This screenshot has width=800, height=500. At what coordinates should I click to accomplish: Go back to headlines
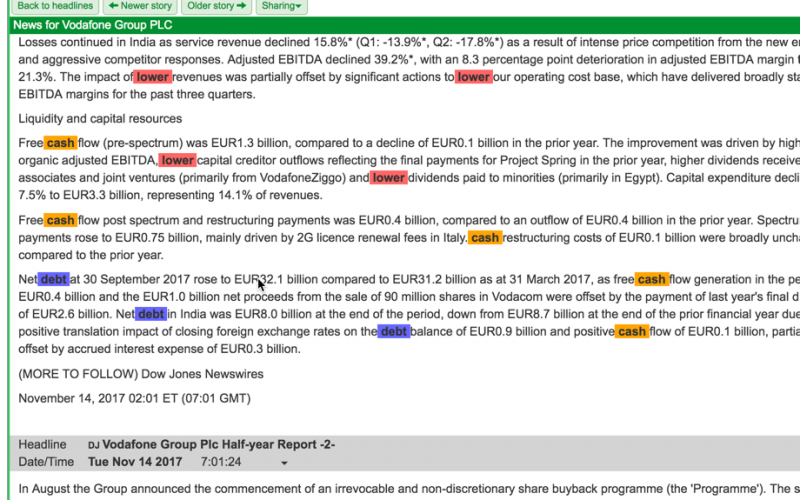[55, 6]
